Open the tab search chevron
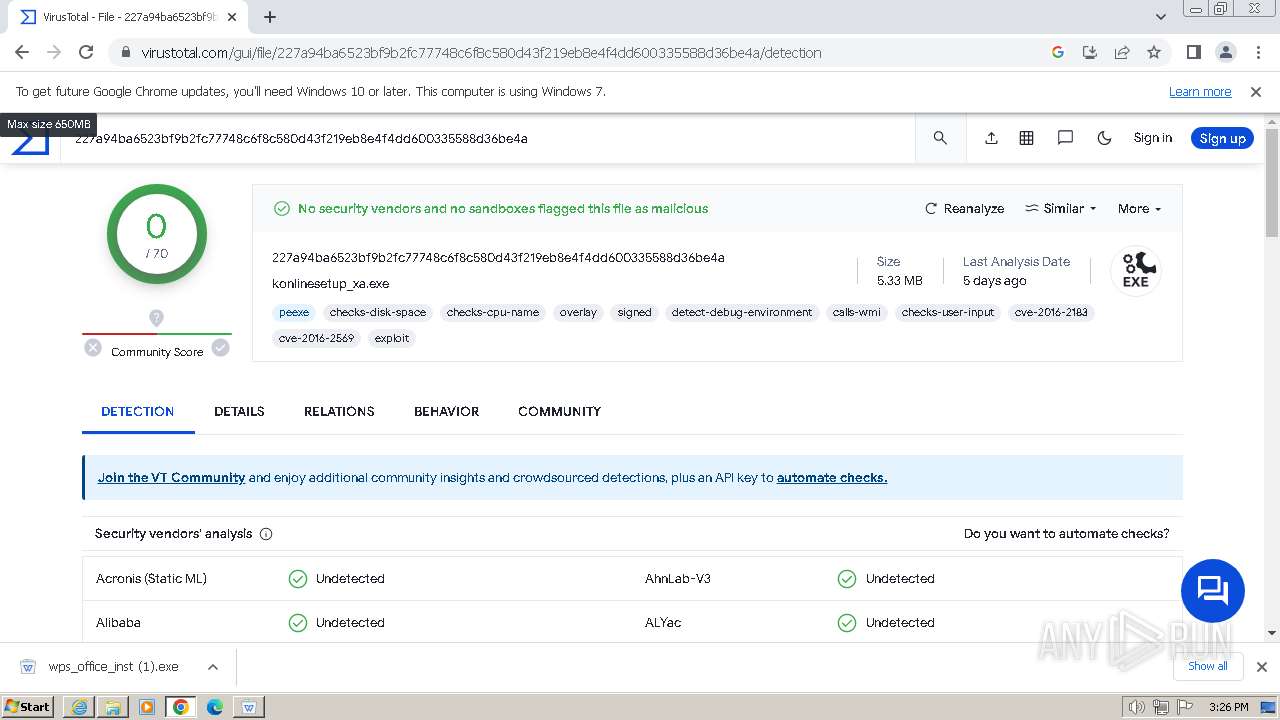Viewport: 1280px width, 720px height. pos(1160,17)
